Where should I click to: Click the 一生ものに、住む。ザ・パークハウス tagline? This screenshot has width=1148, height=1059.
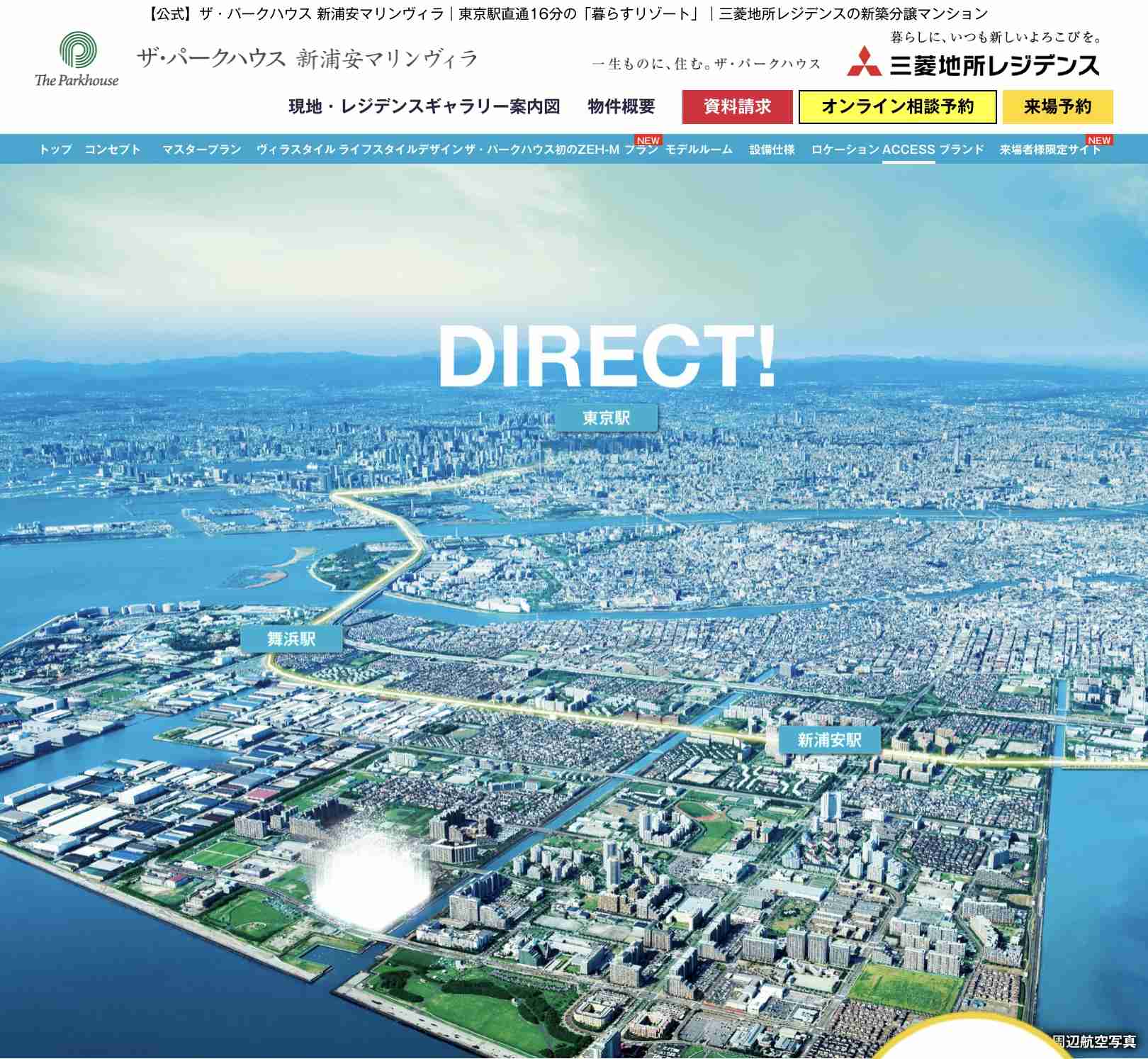point(706,64)
